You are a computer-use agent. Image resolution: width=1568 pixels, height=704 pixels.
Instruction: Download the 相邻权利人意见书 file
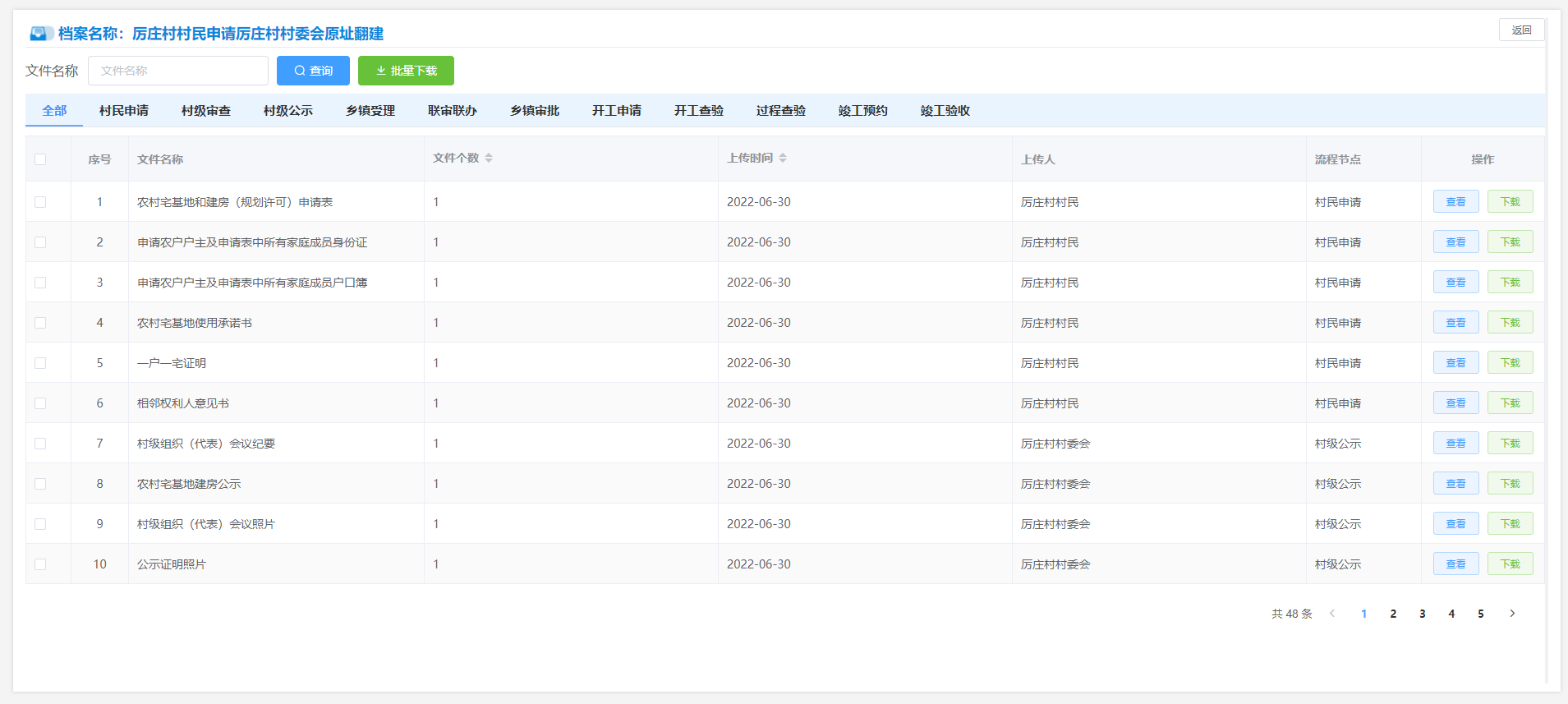coord(1510,403)
